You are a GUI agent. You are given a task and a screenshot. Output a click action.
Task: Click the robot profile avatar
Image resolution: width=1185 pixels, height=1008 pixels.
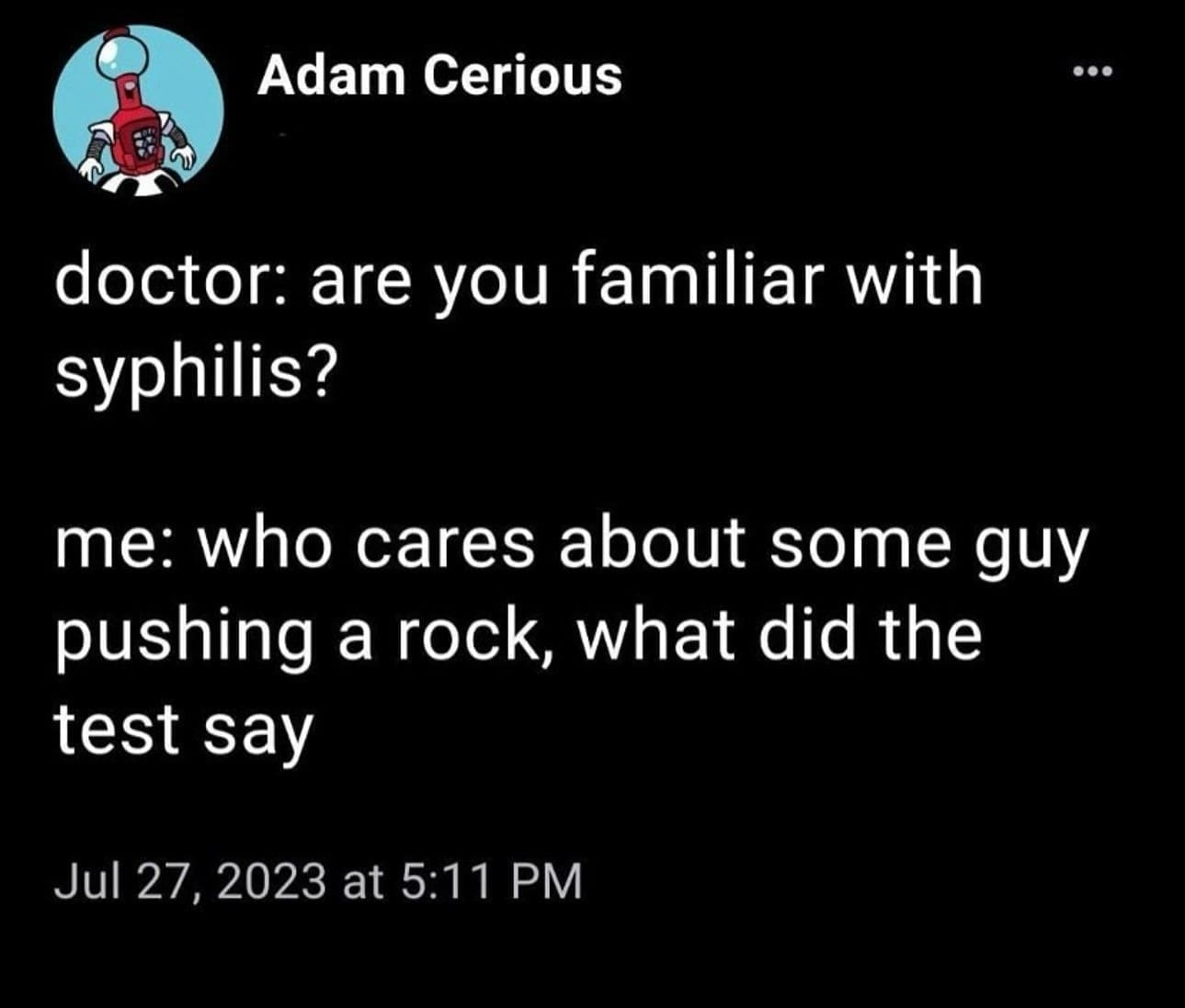138,110
